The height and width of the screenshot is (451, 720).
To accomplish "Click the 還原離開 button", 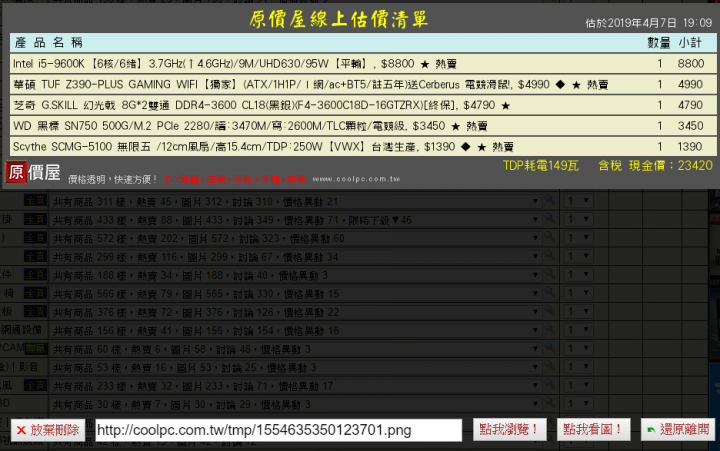I will pos(678,429).
